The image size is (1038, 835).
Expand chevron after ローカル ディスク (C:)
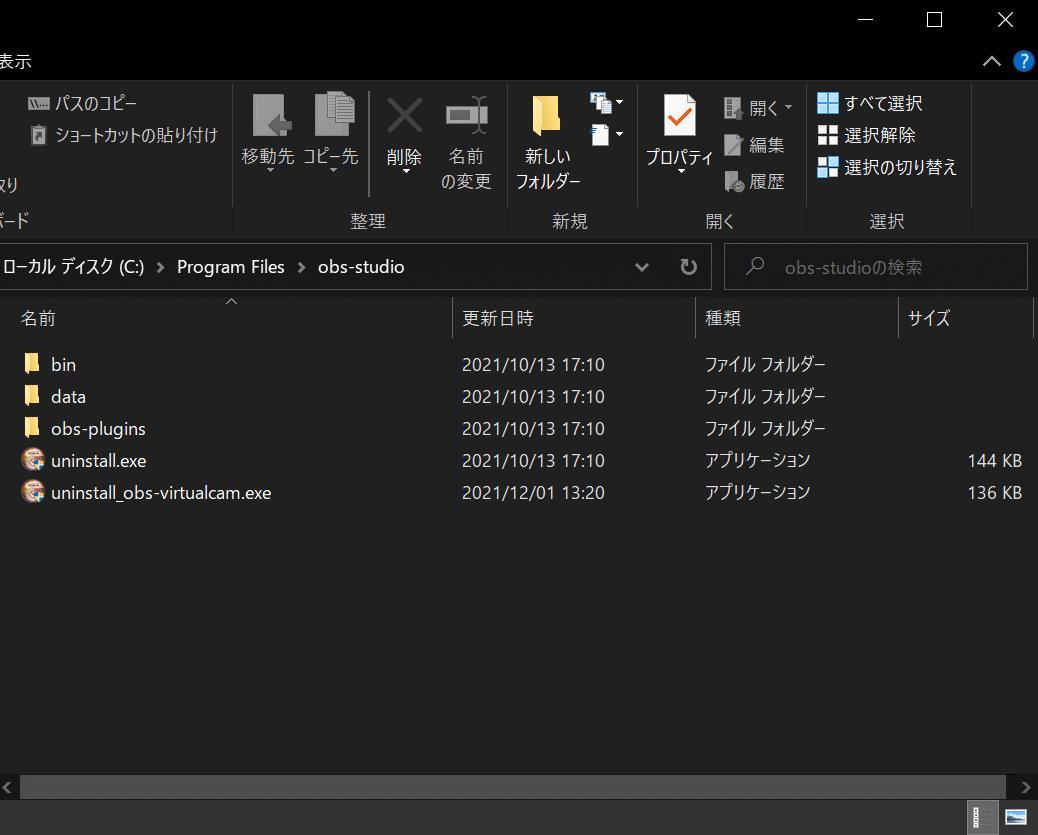tap(160, 268)
